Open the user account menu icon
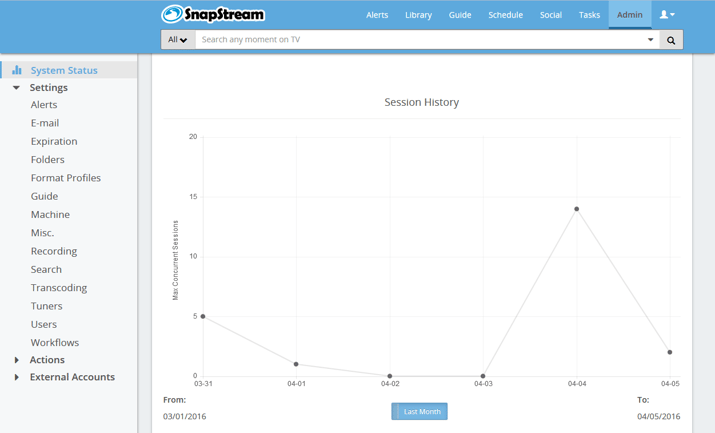 pos(667,15)
